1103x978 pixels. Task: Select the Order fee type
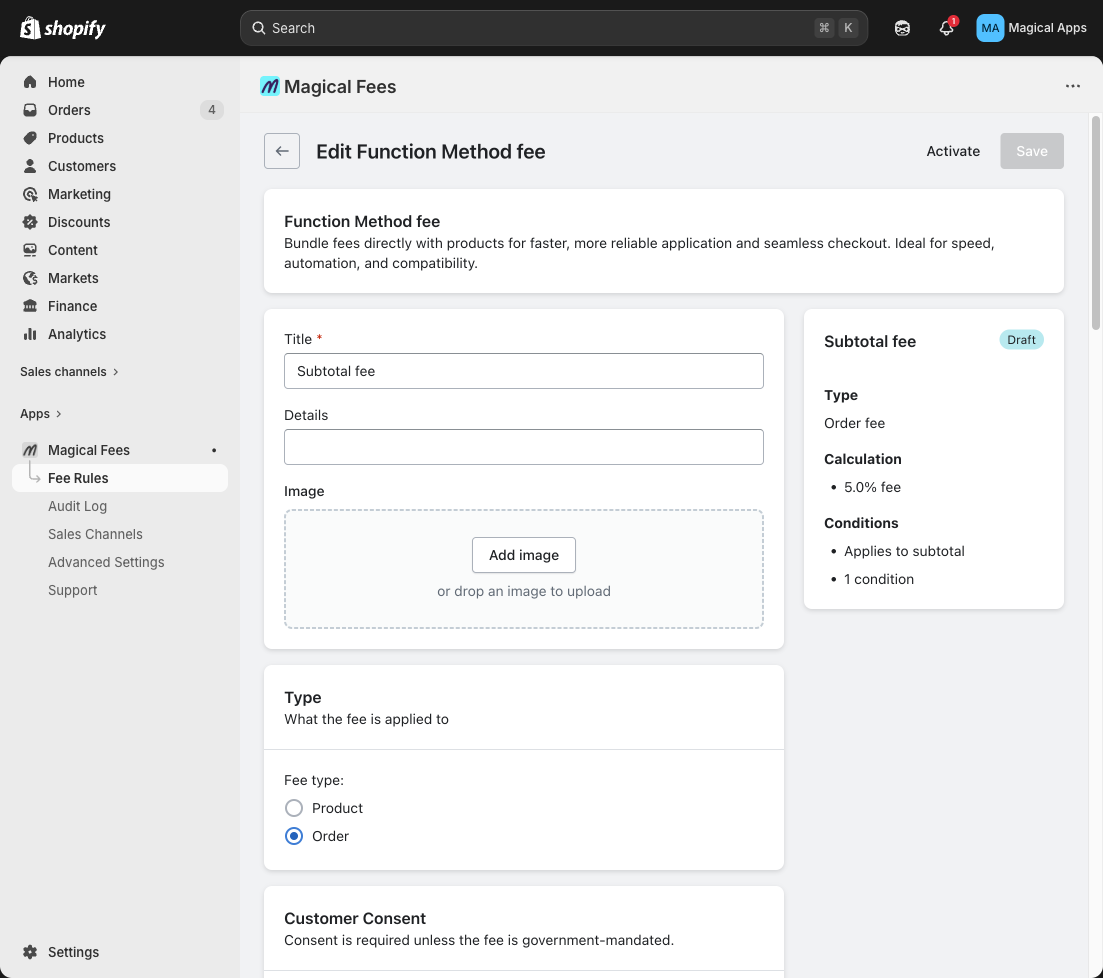294,836
